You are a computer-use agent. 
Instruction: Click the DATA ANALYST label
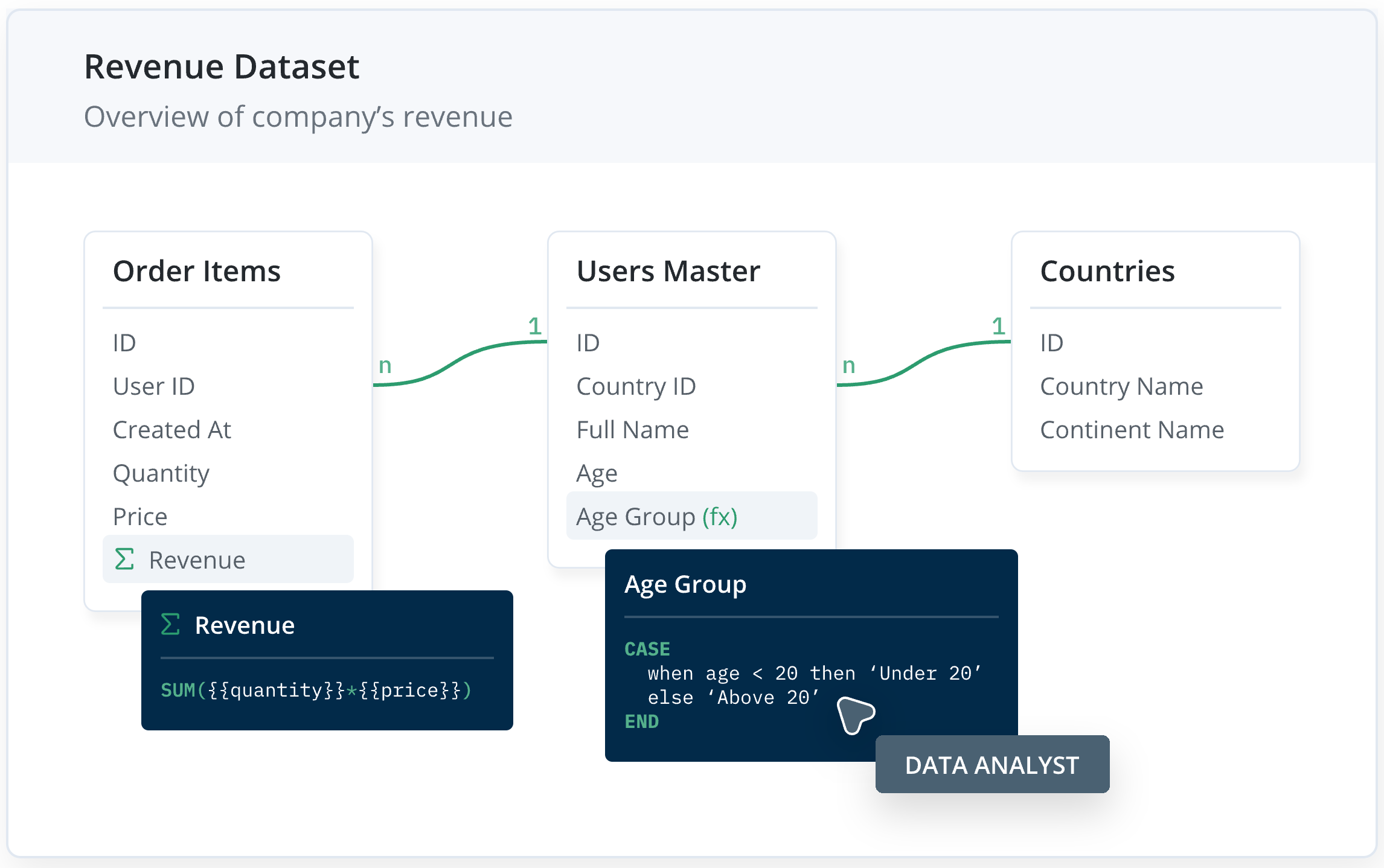pyautogui.click(x=992, y=765)
